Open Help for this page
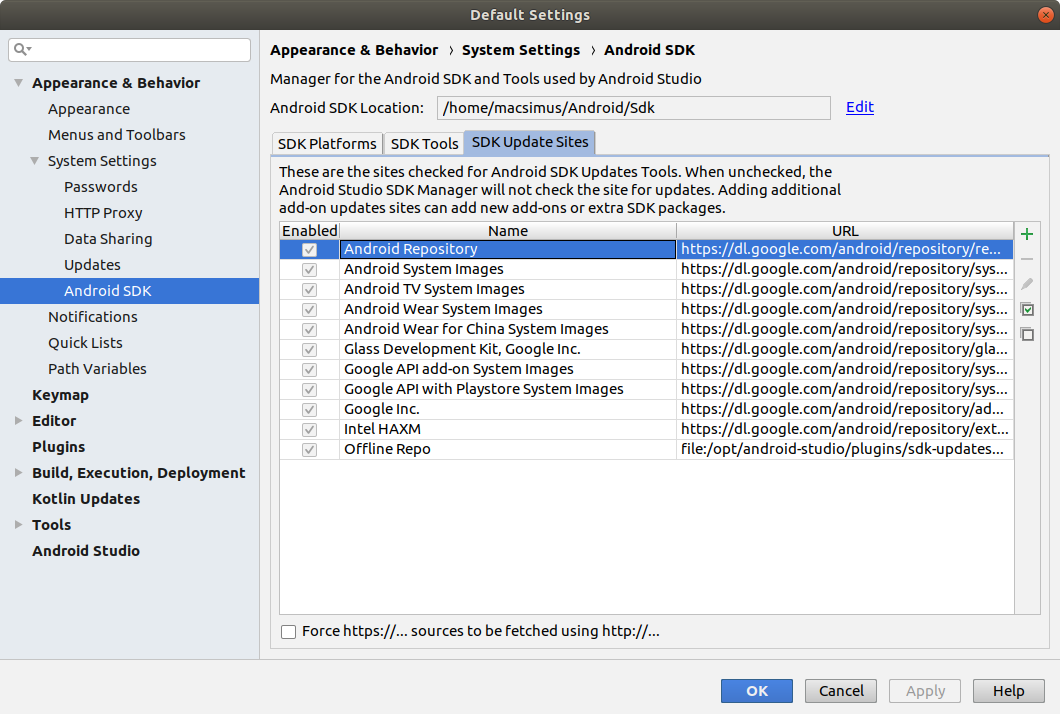1060x714 pixels. [1009, 691]
